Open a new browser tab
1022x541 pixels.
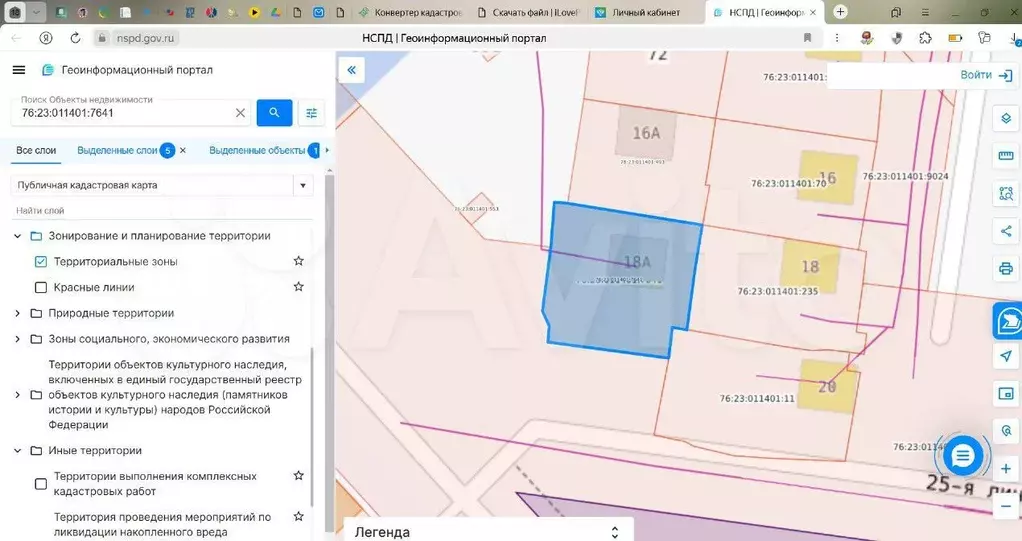840,12
